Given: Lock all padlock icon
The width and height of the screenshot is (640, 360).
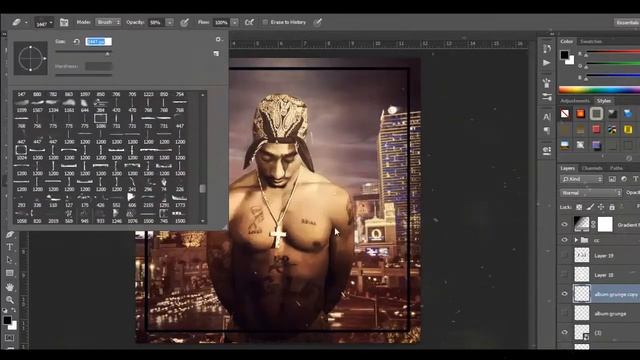Looking at the screenshot, I should (612, 207).
